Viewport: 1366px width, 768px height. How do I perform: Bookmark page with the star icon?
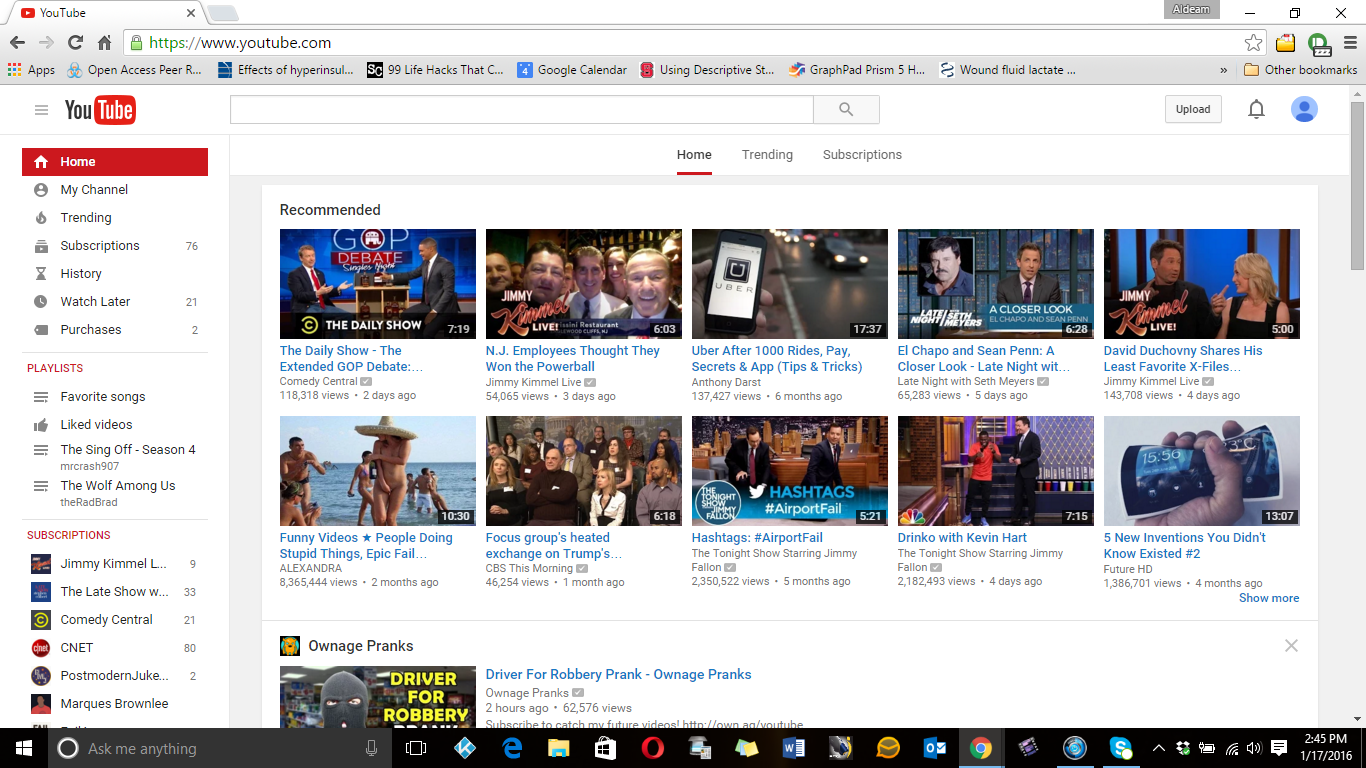1253,43
